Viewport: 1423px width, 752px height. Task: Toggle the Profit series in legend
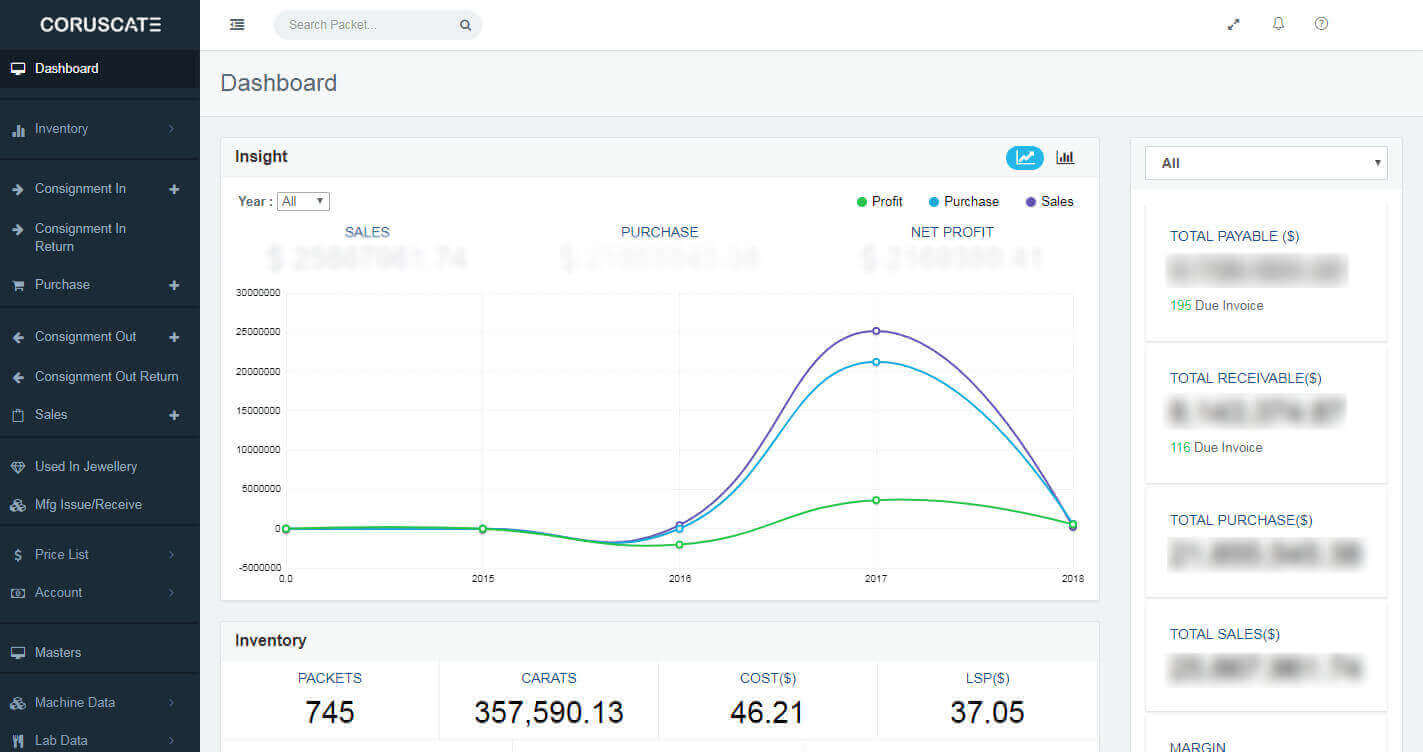(x=879, y=202)
